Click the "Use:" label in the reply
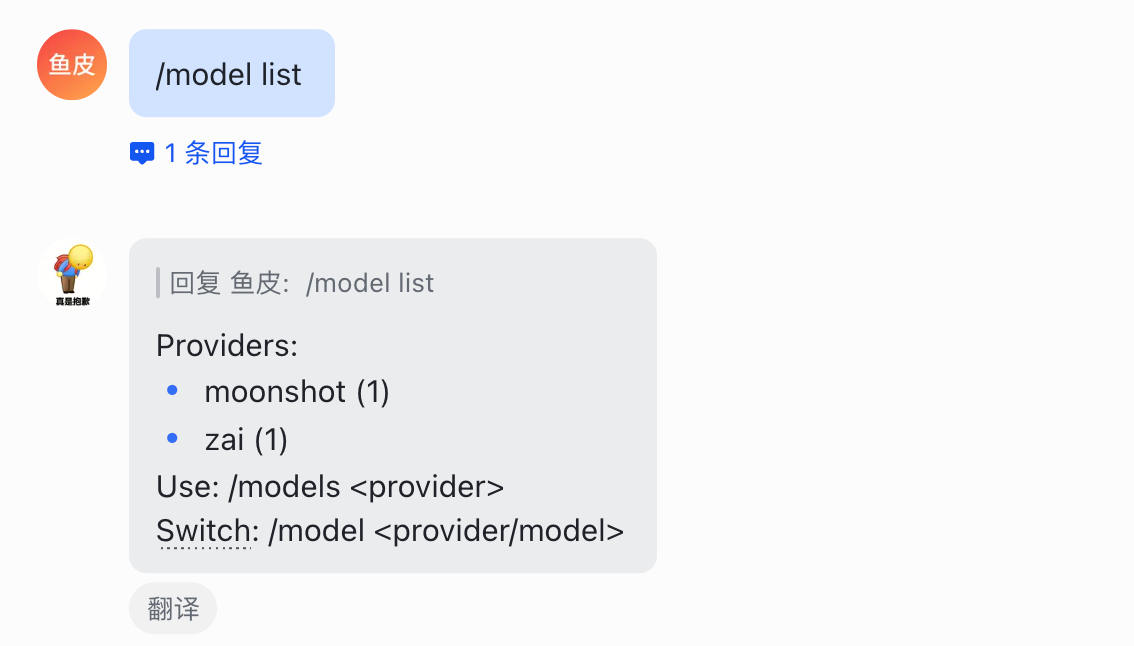This screenshot has height=646, width=1134. click(x=188, y=487)
